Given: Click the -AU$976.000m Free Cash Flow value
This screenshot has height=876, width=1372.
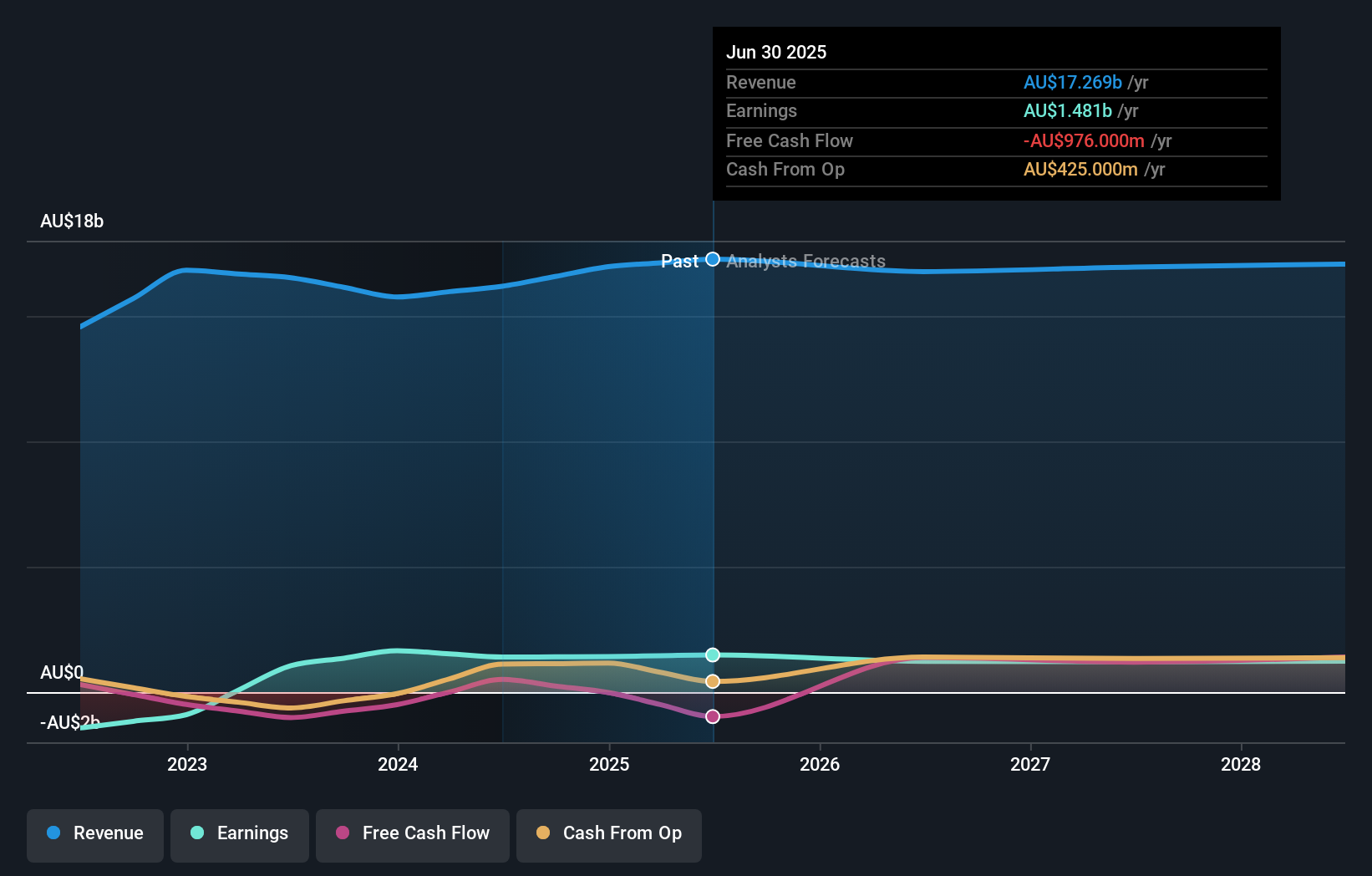Looking at the screenshot, I should coord(1084,140).
